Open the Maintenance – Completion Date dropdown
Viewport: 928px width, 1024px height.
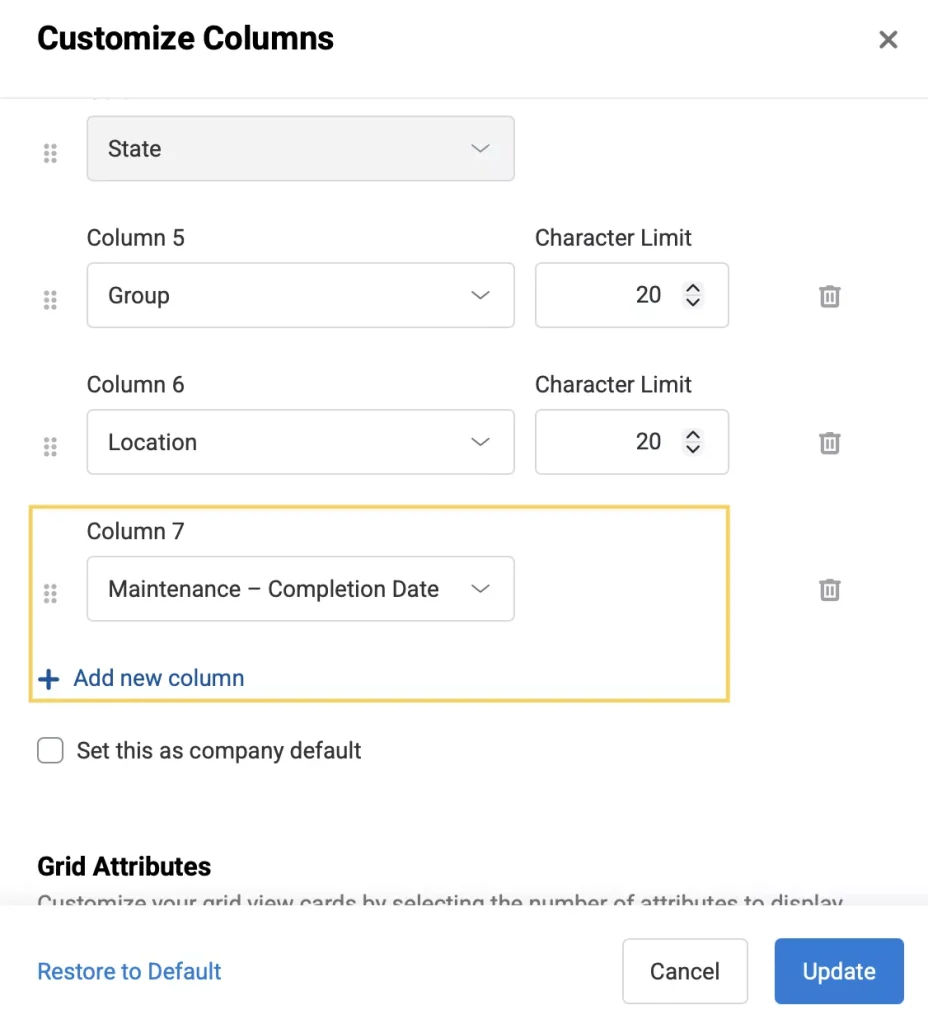(300, 588)
